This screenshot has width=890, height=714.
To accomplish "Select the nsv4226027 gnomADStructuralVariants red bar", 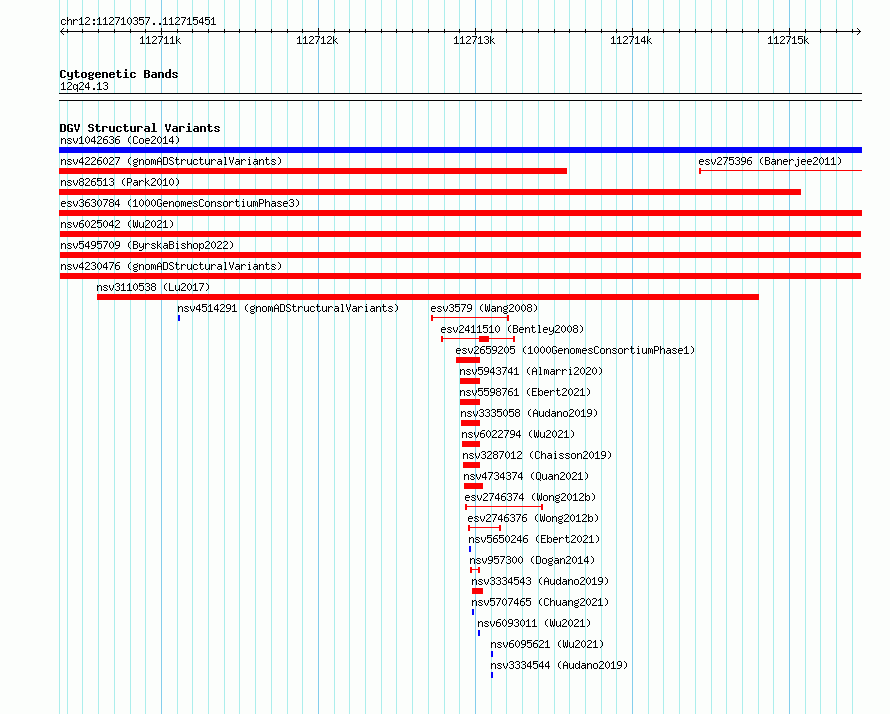I will [313, 171].
